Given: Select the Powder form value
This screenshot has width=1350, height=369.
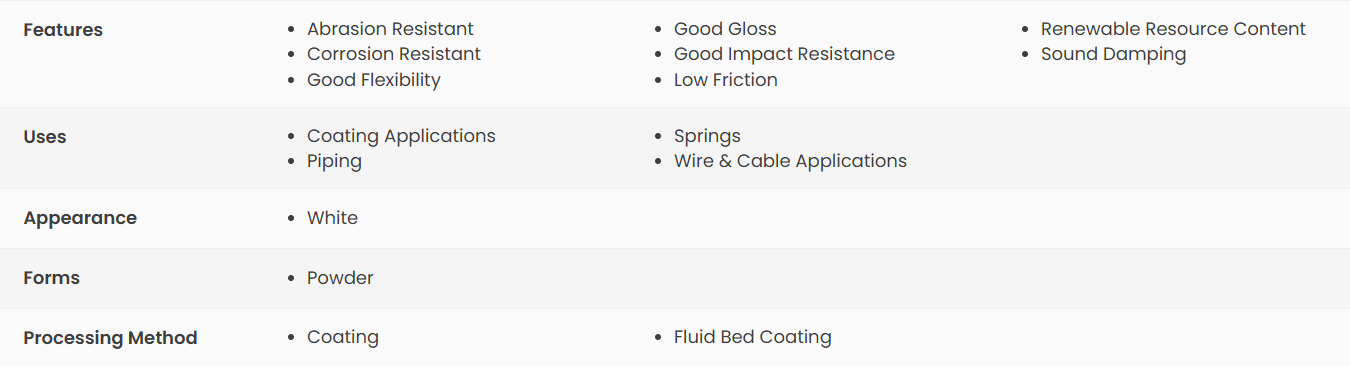Looking at the screenshot, I should click(340, 278).
